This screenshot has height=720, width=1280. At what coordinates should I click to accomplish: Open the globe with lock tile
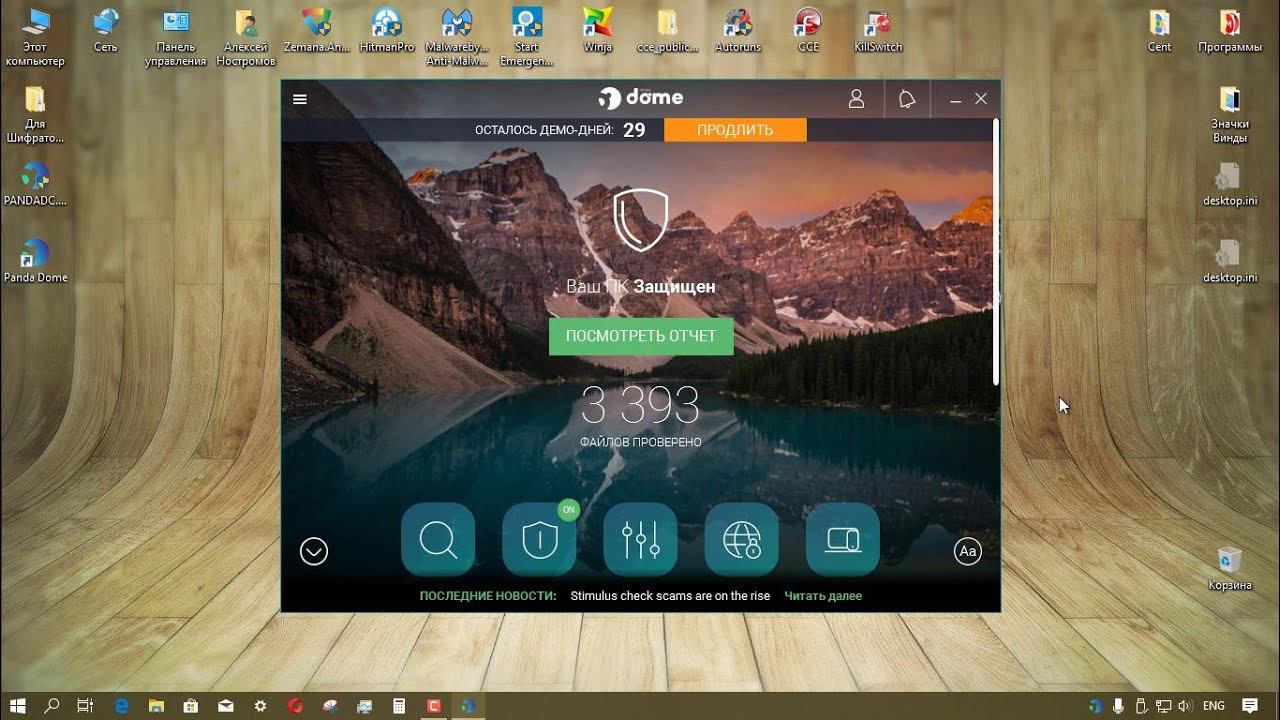pyautogui.click(x=741, y=539)
